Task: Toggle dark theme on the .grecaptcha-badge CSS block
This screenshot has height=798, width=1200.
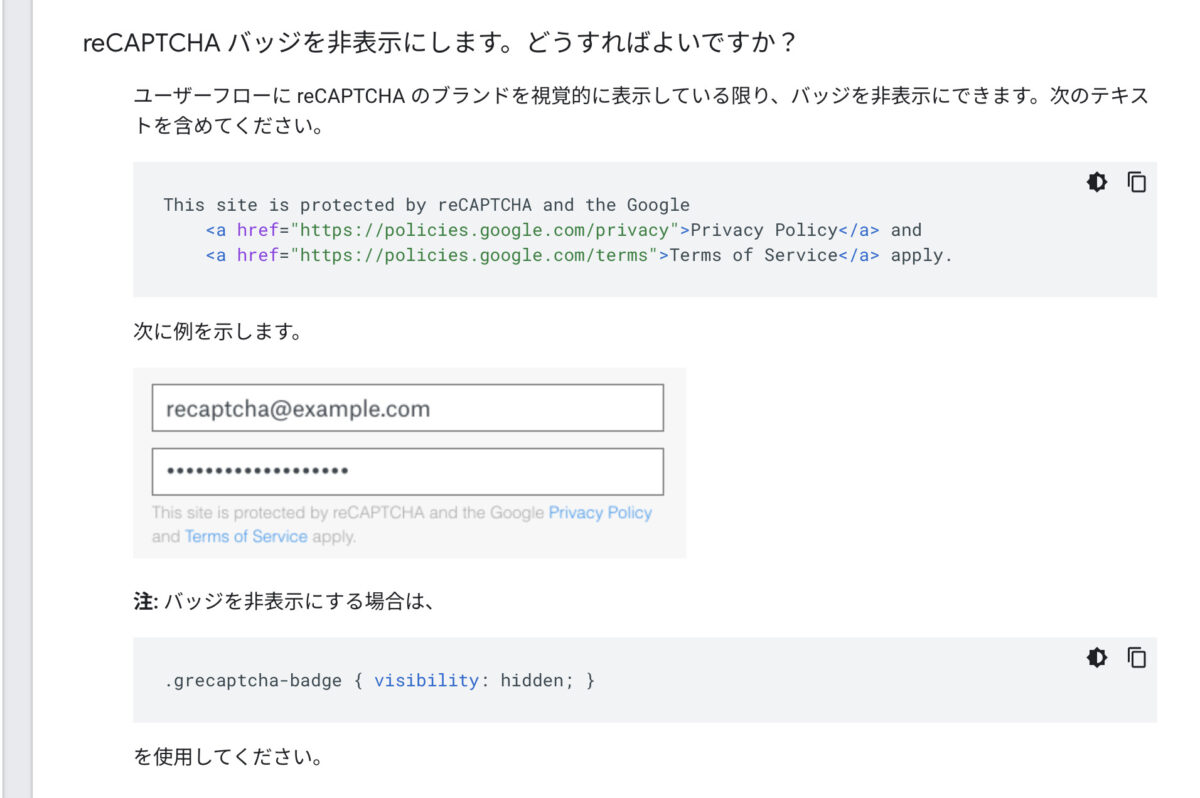Action: (1097, 657)
